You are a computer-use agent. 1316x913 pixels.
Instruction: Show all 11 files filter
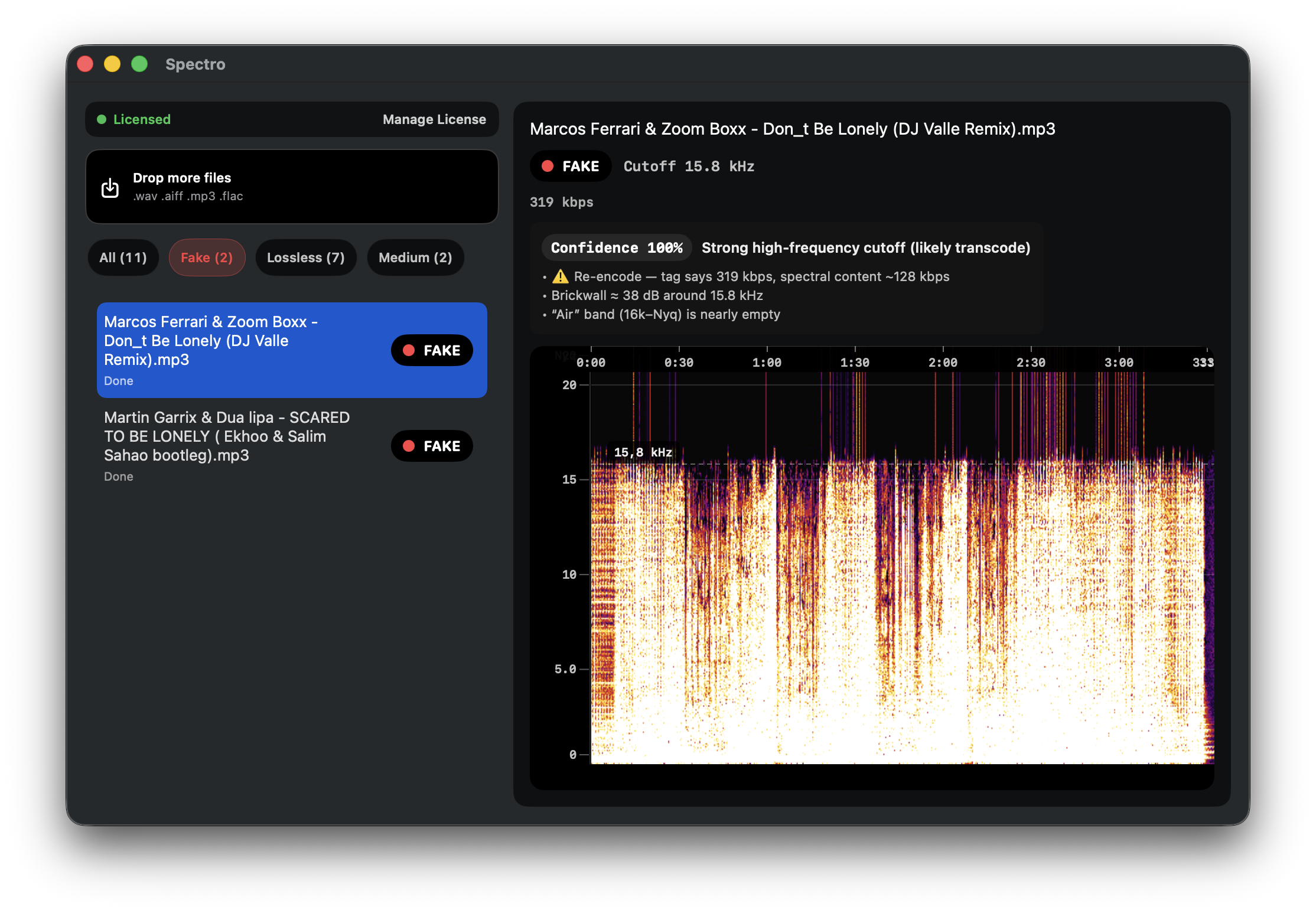(x=123, y=257)
